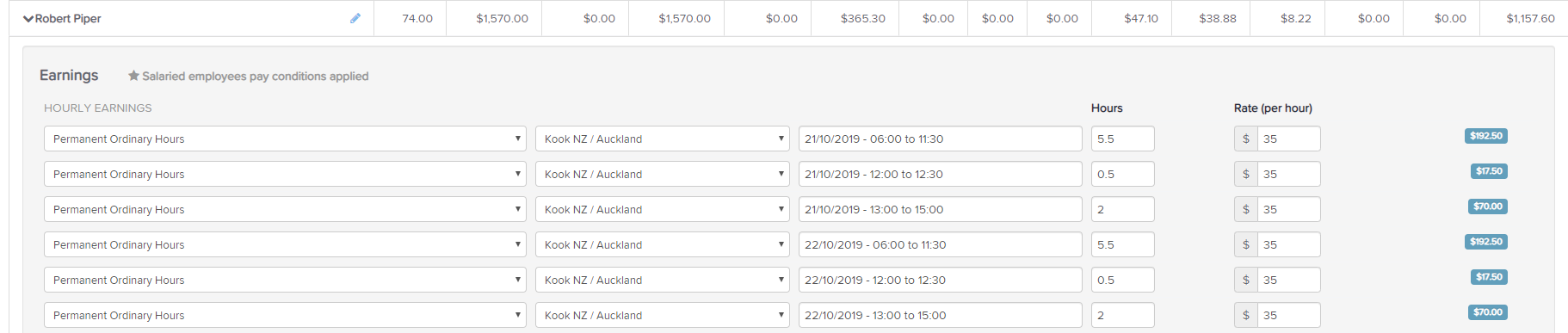
Task: Open location dropdown for 21/10/2019 12:00 row
Action: pos(662,174)
